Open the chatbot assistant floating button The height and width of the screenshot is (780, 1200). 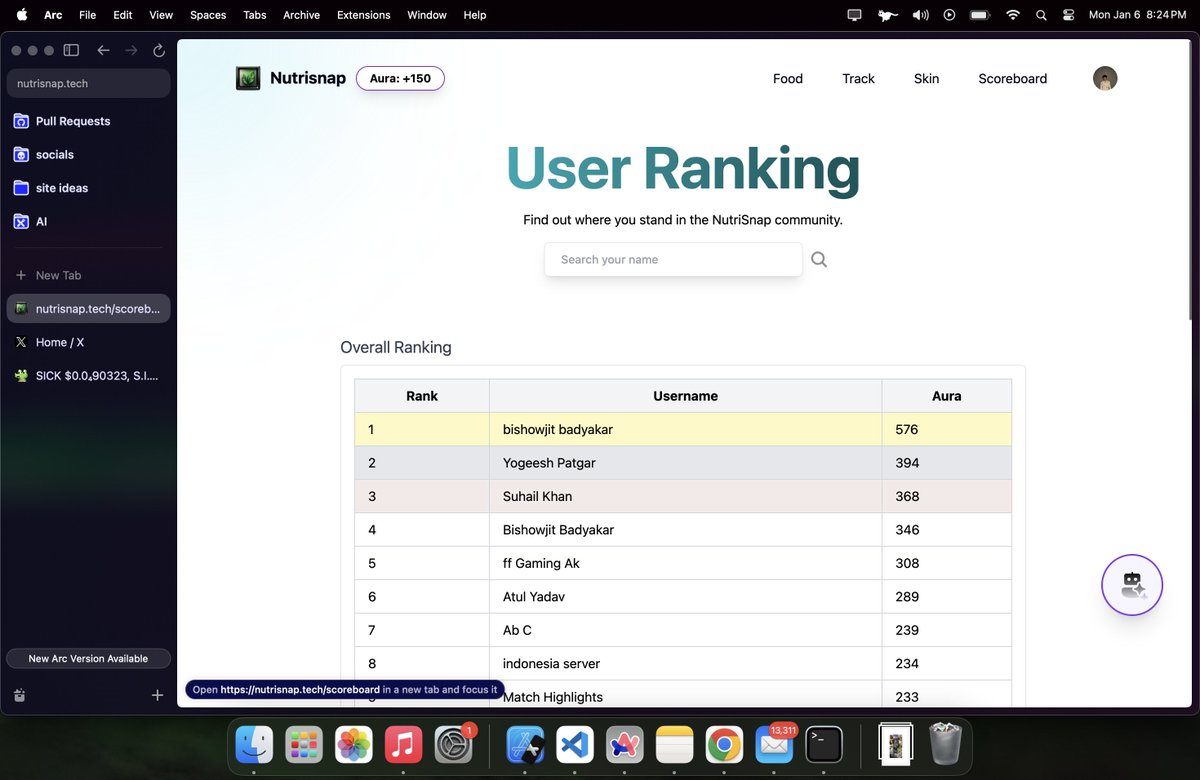[x=1132, y=585]
